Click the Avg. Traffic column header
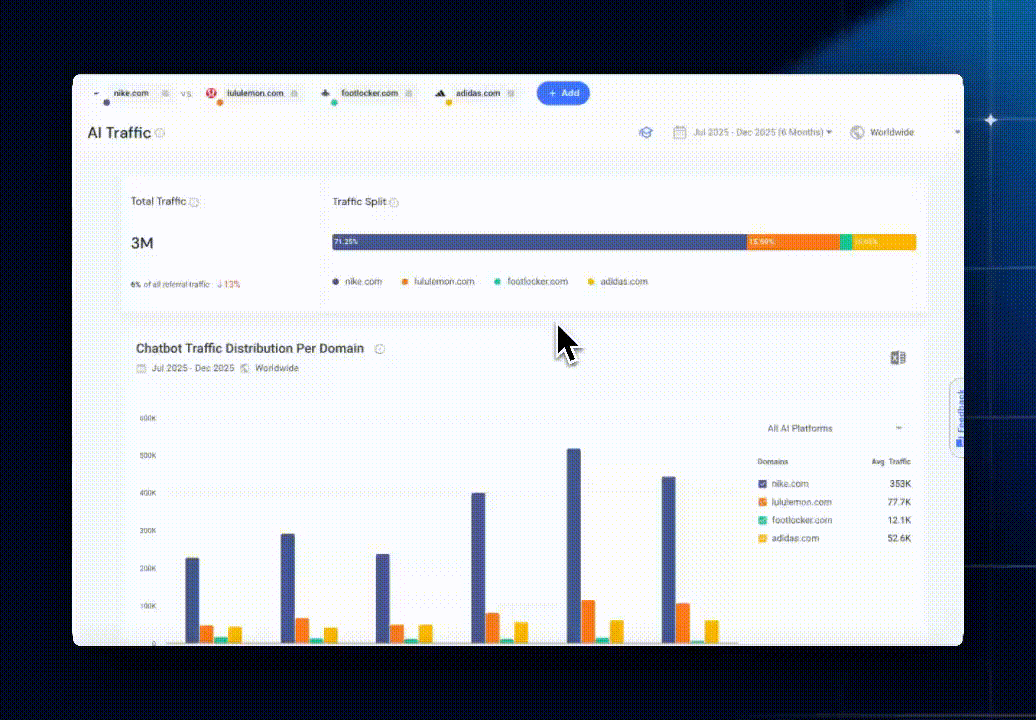Viewport: 1036px width, 720px height. click(x=891, y=462)
